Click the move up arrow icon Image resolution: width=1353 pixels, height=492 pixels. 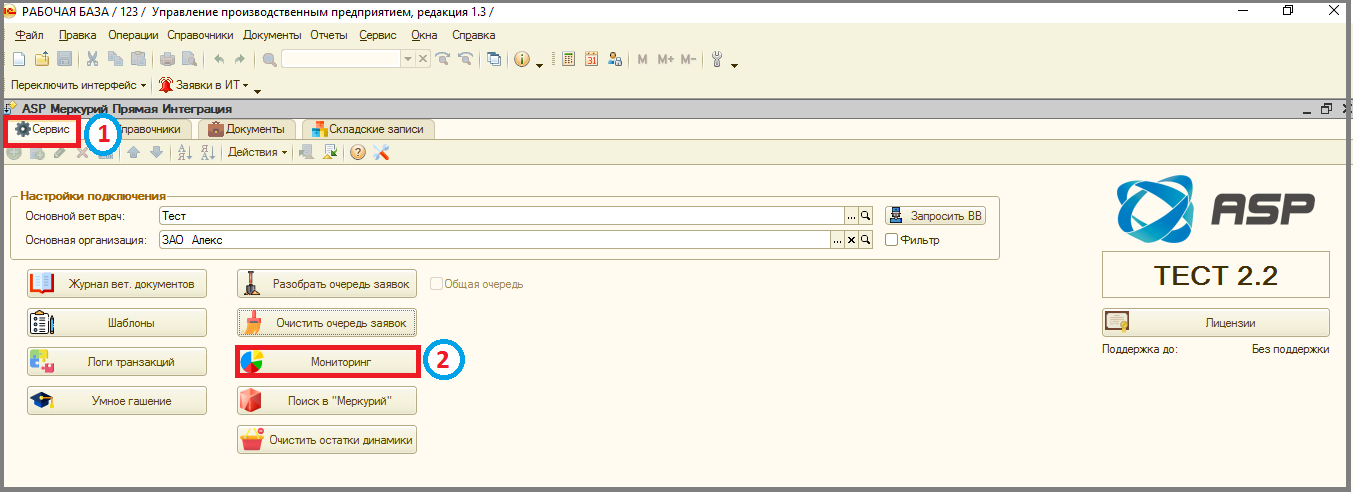point(135,152)
